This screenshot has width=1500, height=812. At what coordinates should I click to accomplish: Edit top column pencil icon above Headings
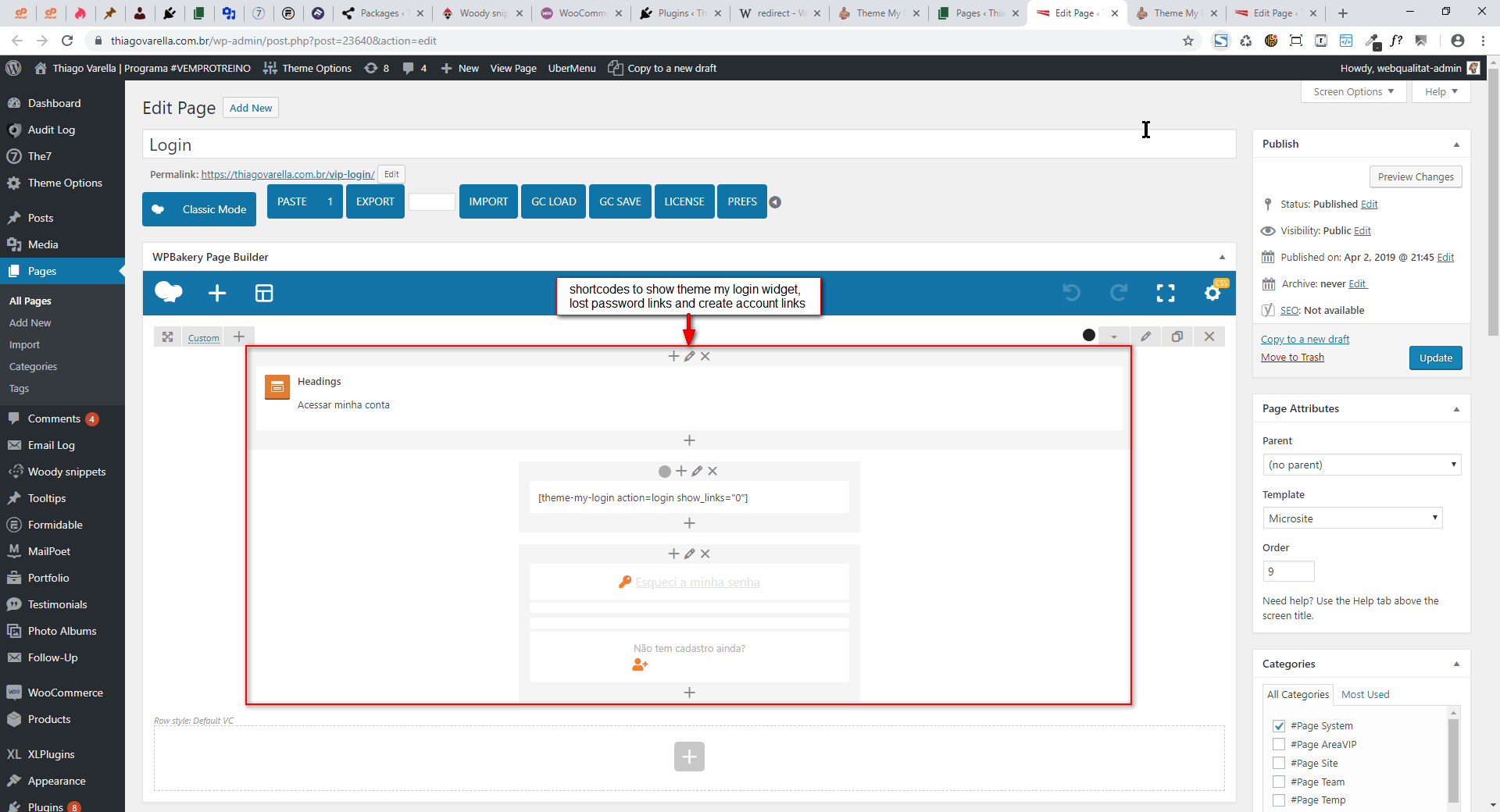pyautogui.click(x=689, y=356)
